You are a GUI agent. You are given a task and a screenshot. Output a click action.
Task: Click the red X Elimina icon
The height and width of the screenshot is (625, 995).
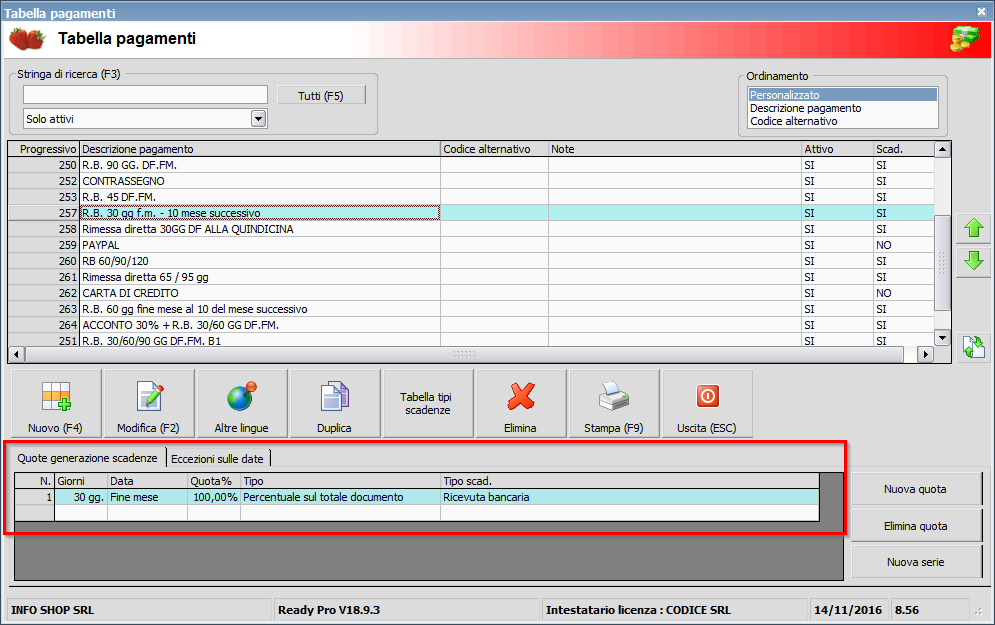coord(520,396)
